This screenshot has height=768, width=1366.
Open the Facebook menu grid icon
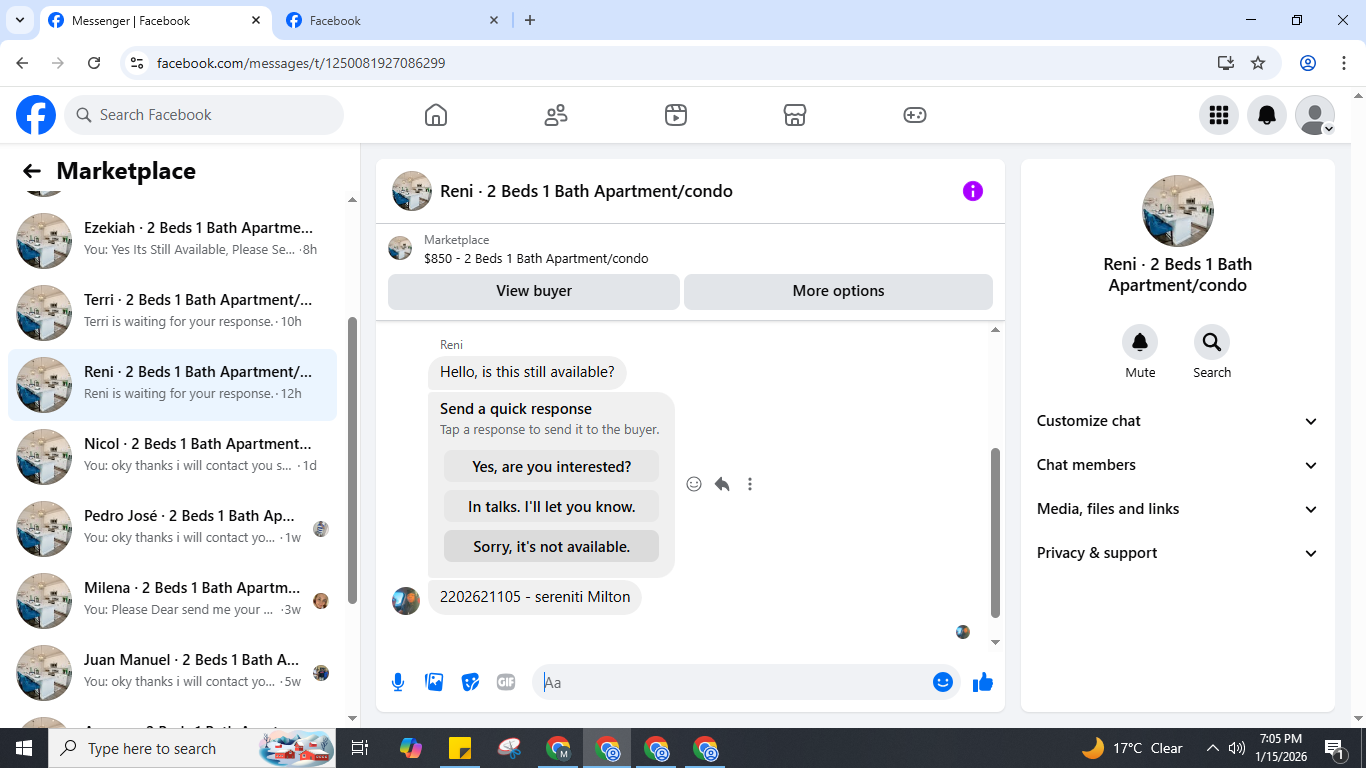1219,115
